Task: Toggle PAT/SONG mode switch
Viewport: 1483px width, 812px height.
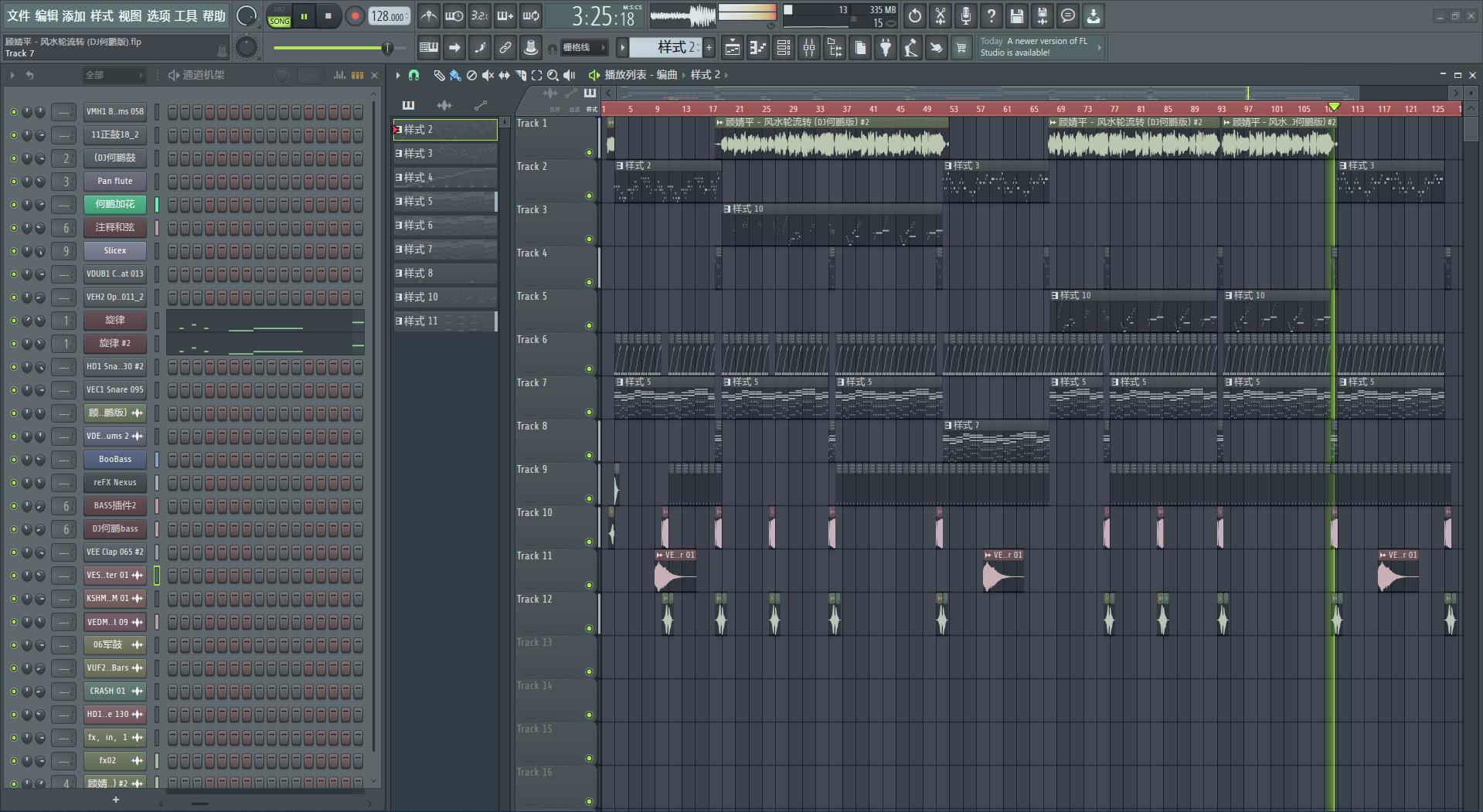Action: coord(280,16)
